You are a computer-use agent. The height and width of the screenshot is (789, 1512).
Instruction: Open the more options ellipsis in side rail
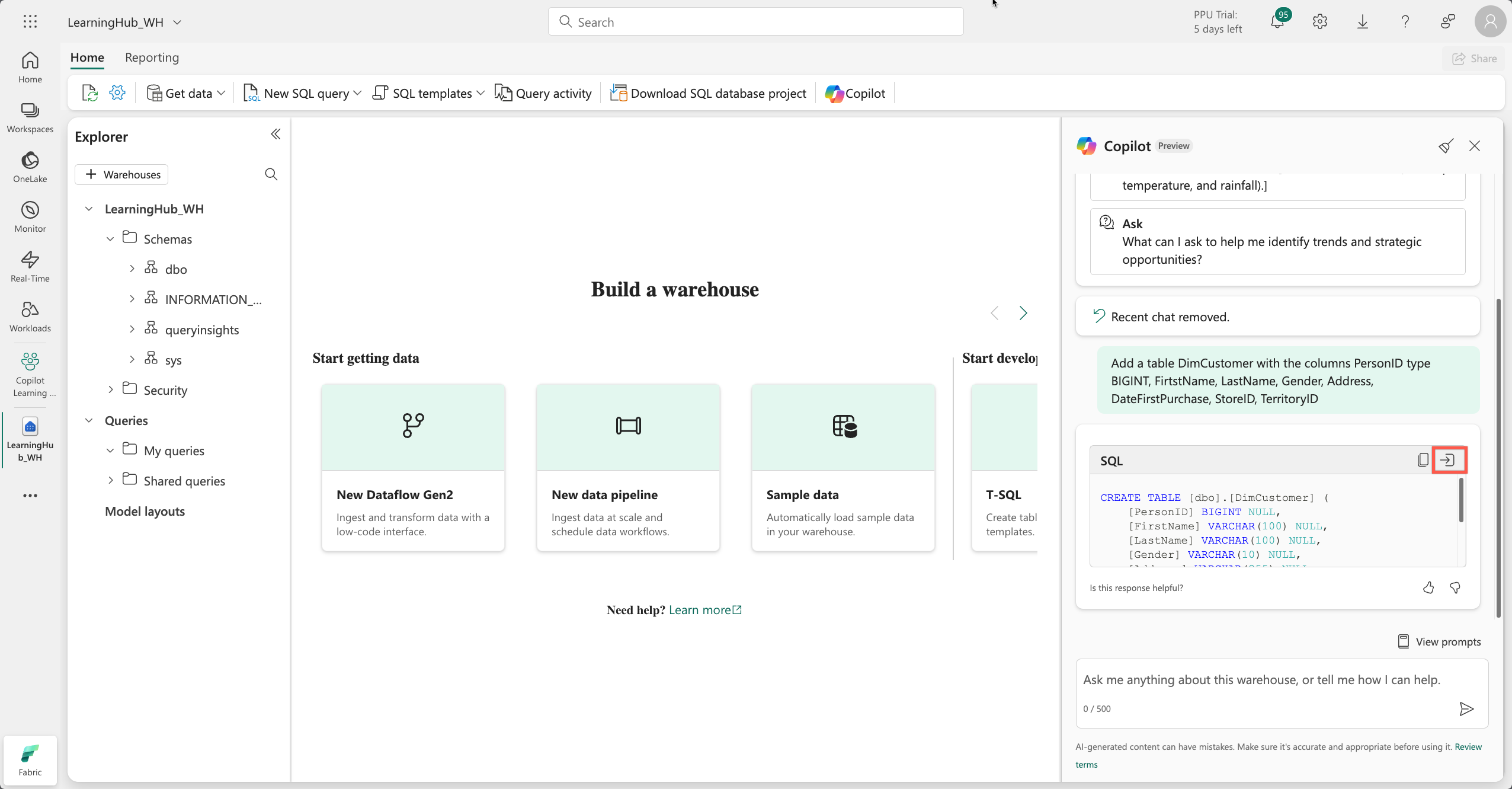coord(30,496)
